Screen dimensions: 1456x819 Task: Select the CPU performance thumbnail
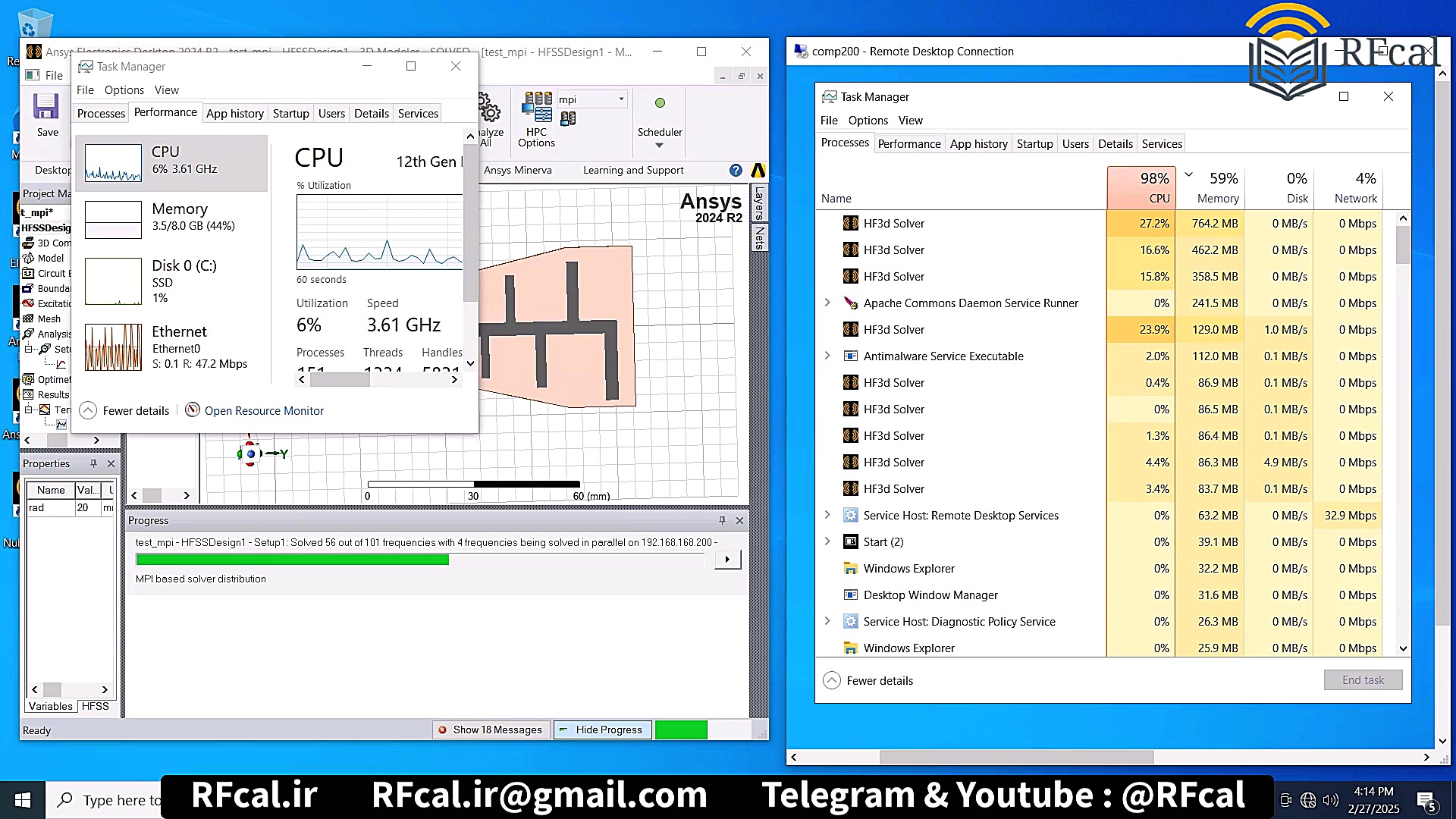point(113,163)
